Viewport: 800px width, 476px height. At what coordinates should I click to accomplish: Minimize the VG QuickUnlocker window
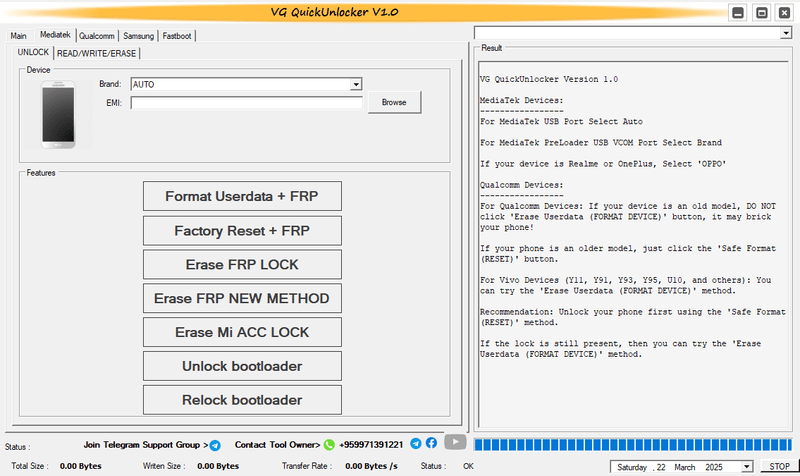click(738, 13)
